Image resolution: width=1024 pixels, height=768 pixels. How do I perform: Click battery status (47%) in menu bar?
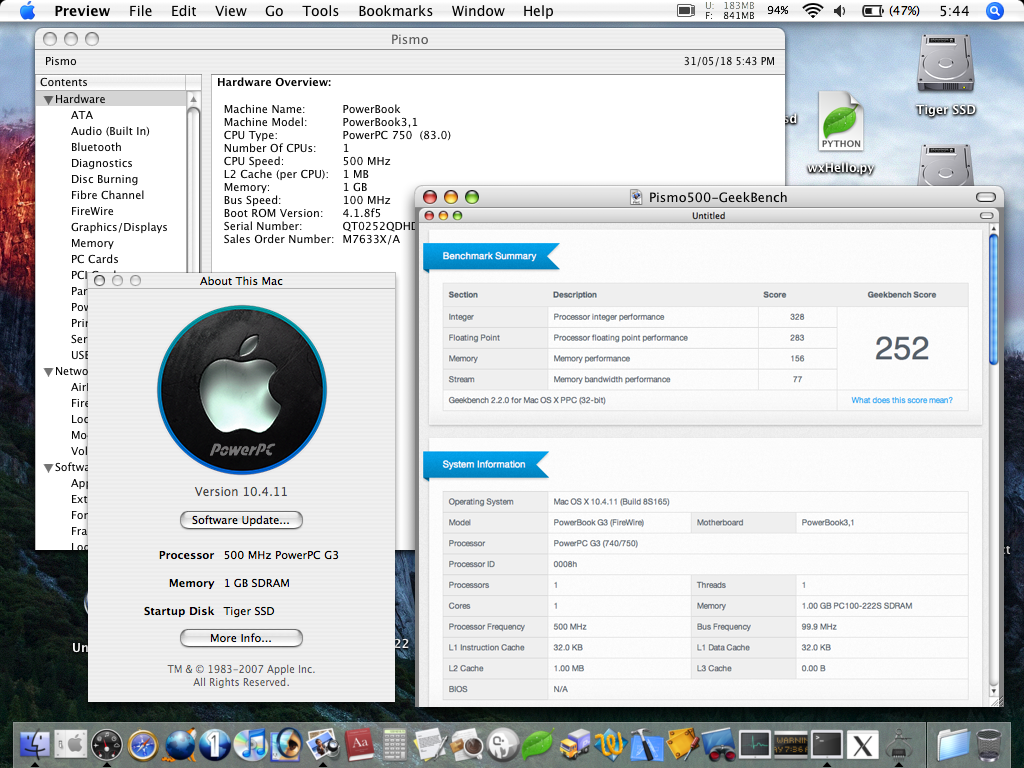point(891,11)
